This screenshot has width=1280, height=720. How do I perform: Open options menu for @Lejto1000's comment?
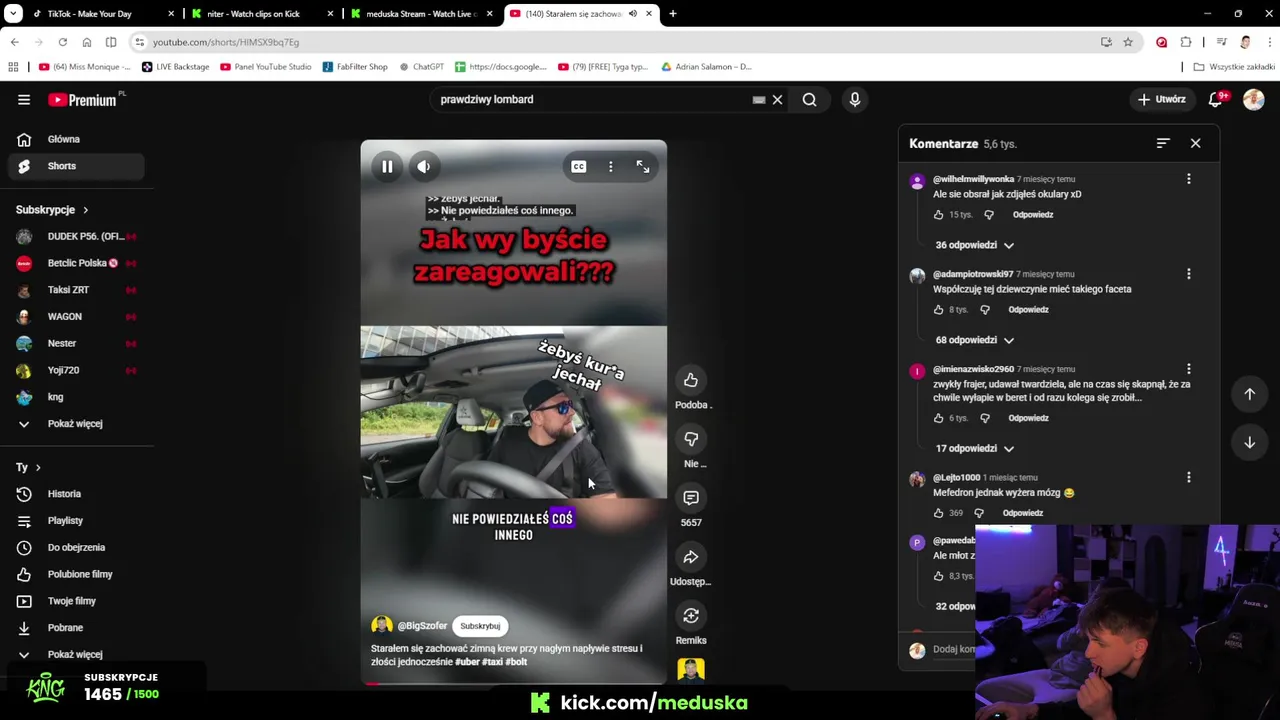(1189, 478)
